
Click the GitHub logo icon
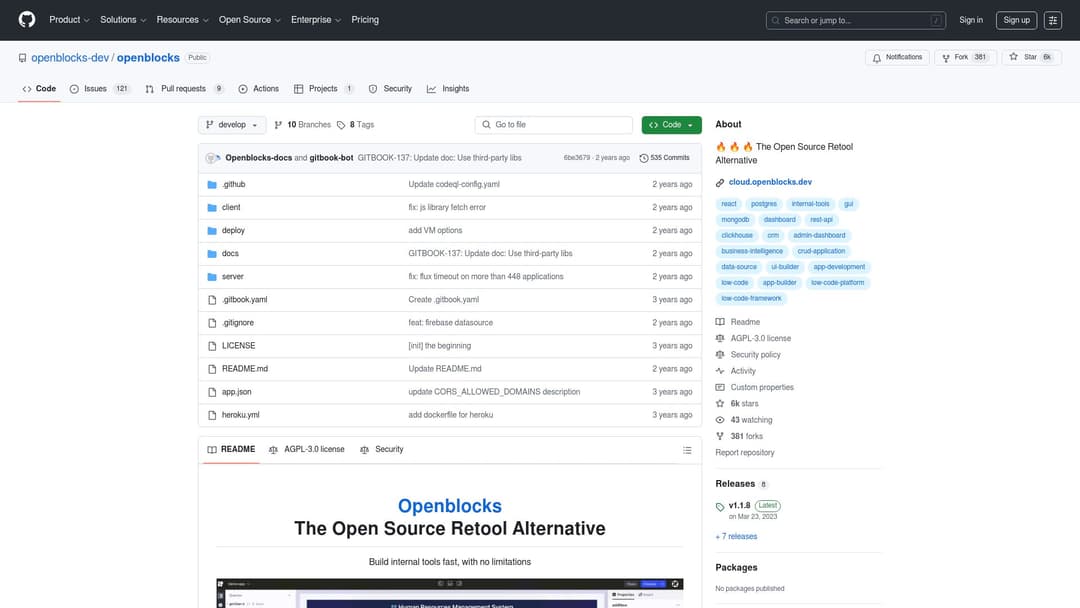(x=27, y=20)
